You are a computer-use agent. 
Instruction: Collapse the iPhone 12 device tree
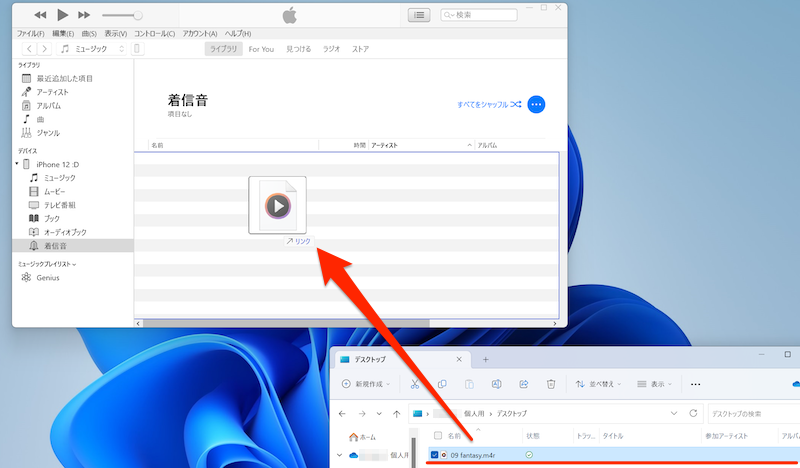(x=17, y=164)
